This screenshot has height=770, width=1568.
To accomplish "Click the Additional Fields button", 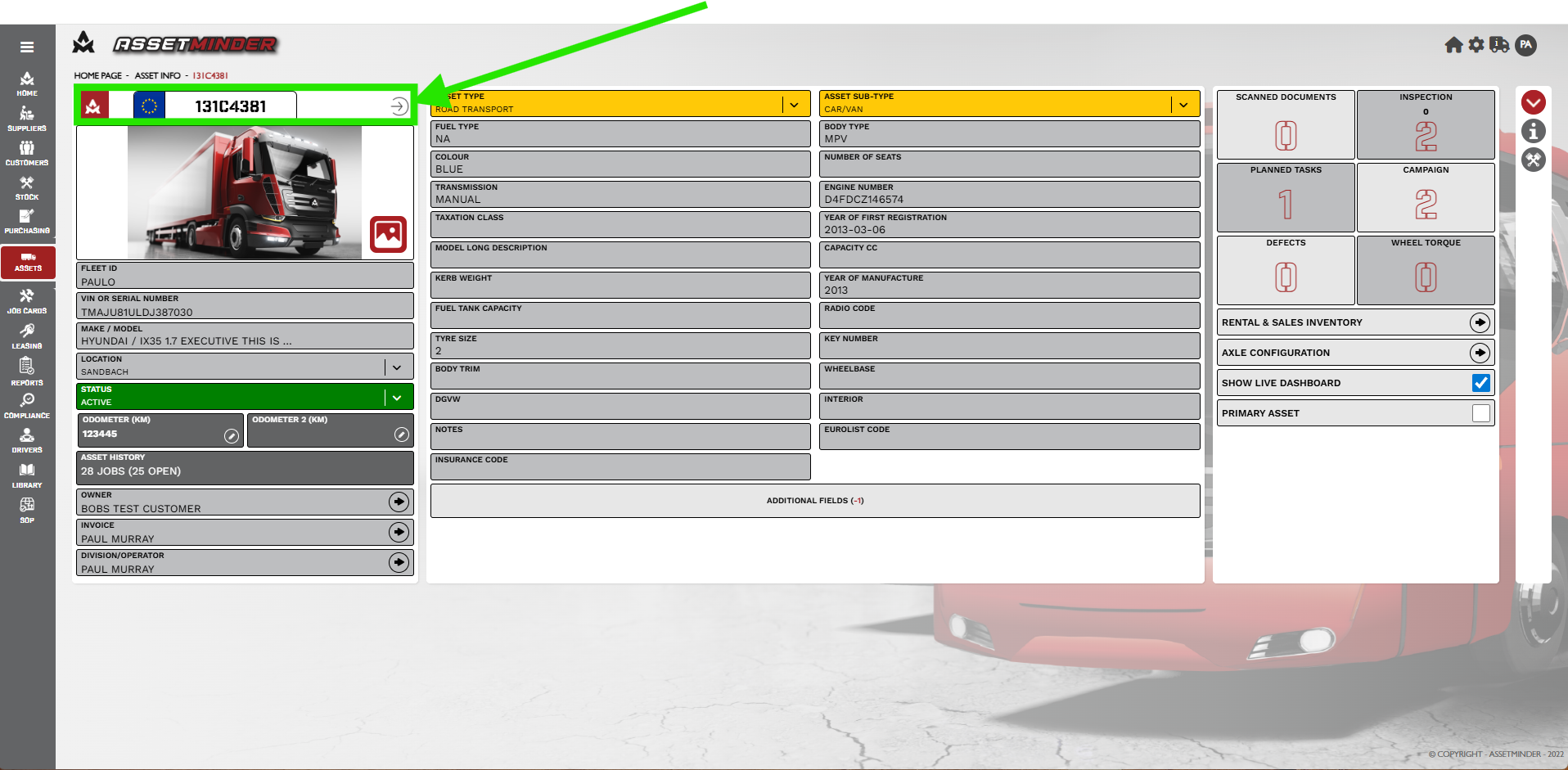I will (x=815, y=501).
